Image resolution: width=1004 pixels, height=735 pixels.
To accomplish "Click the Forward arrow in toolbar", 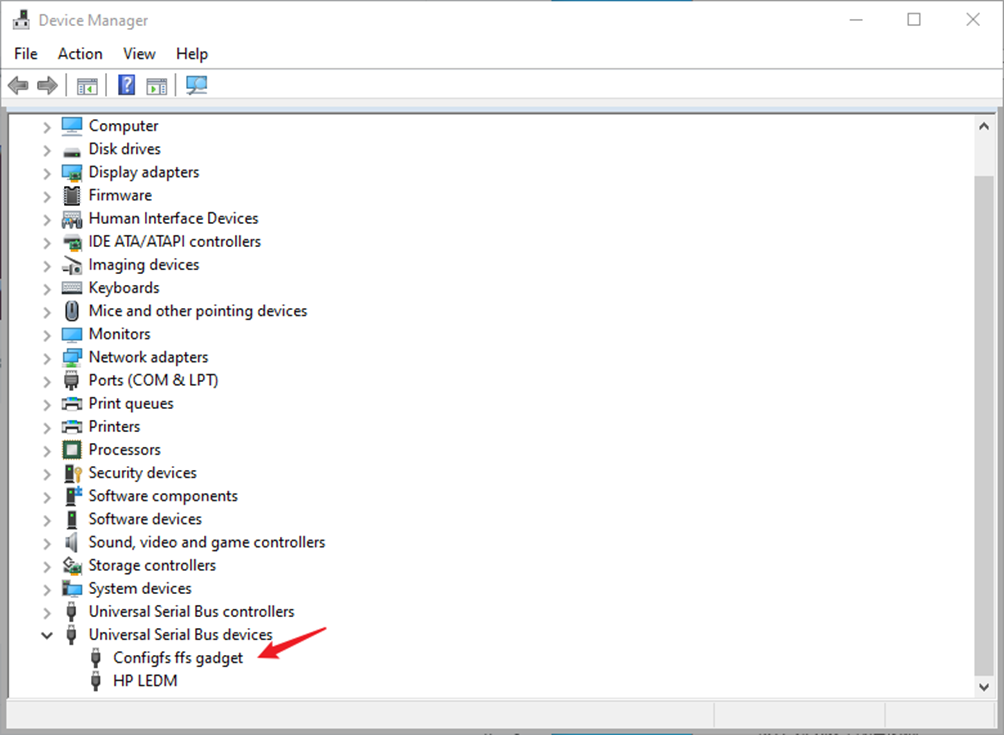I will pos(47,86).
